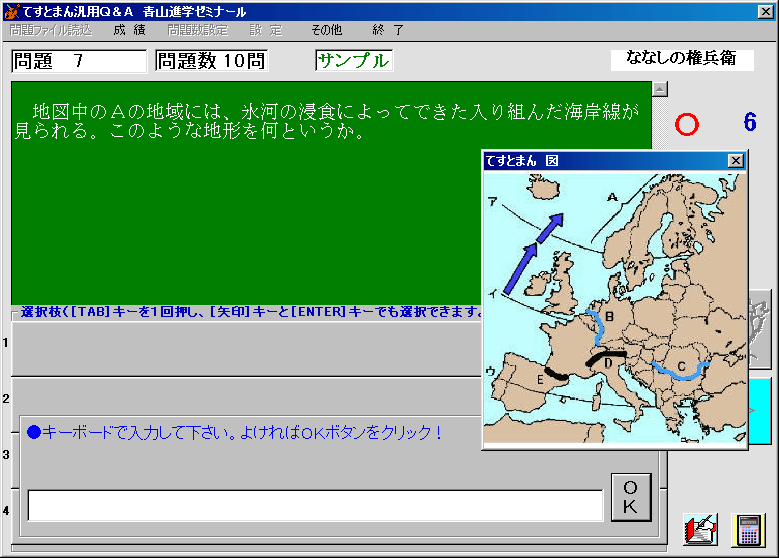The image size is (779, 558).
Task: Click the red circle correct-answer mark
Action: point(687,124)
